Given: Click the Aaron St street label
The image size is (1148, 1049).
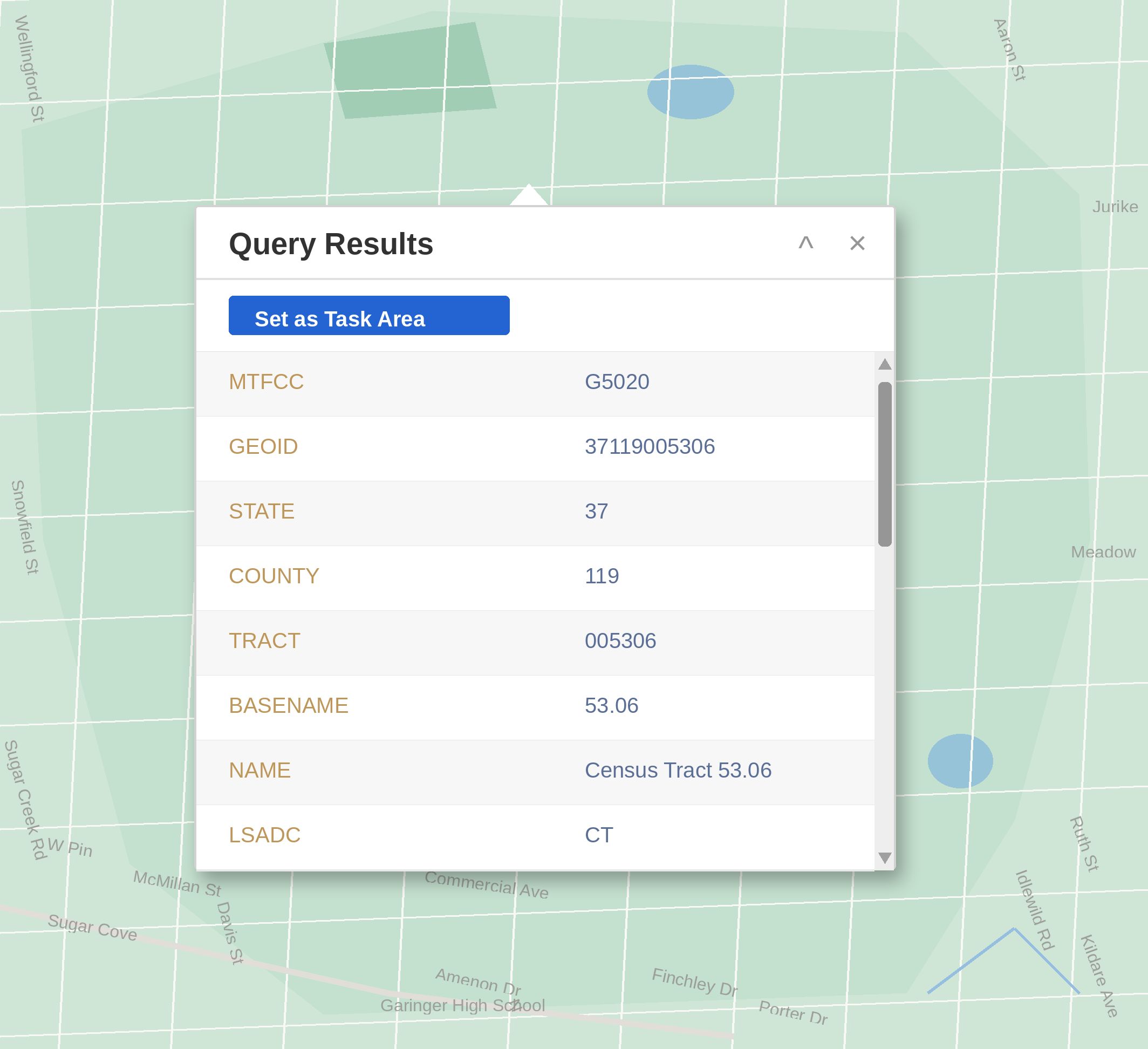Looking at the screenshot, I should coord(1010,50).
